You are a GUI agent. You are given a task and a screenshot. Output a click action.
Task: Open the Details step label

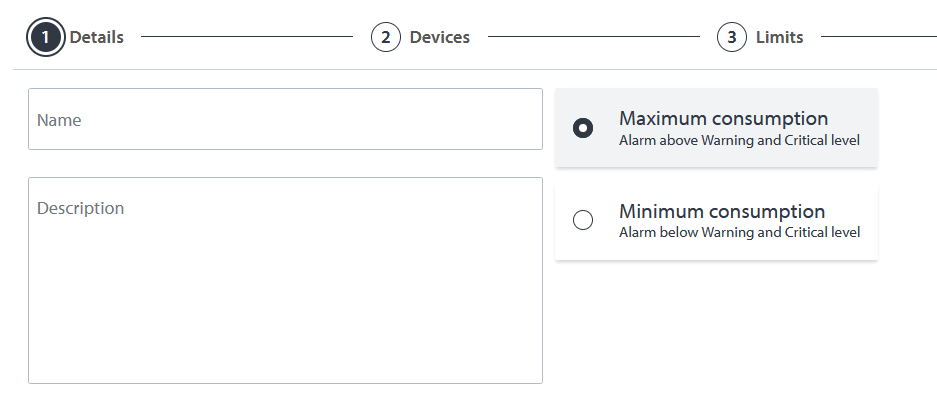(x=97, y=38)
